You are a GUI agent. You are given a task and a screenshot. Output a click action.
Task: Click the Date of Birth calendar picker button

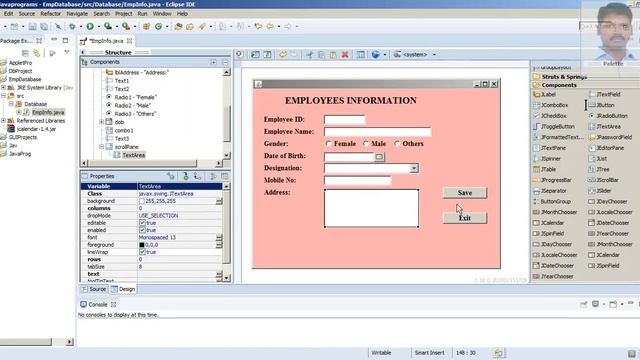tap(379, 157)
